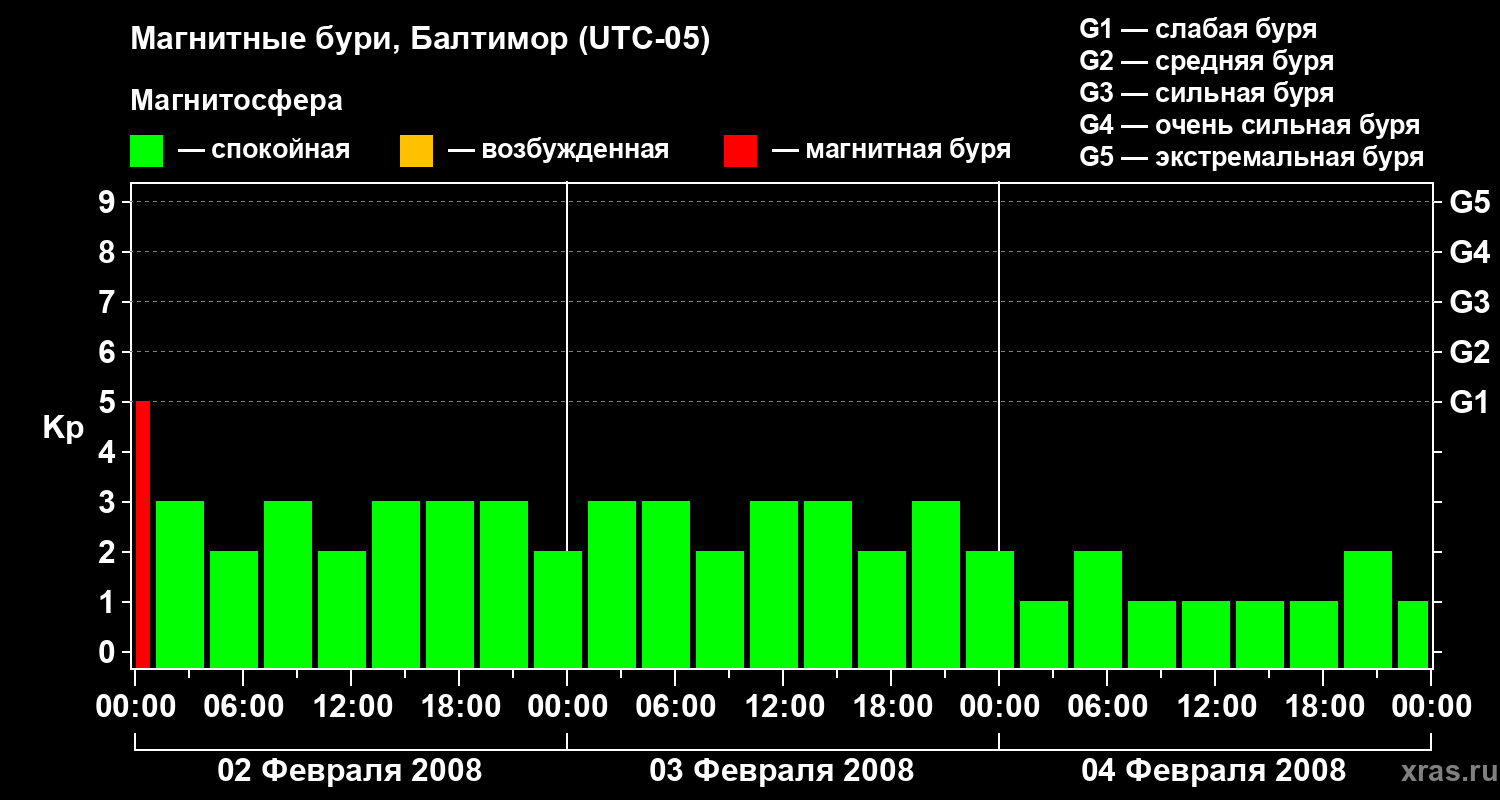
Task: Click the final '00:00' tick label ending 04 February
Action: pos(1430,707)
